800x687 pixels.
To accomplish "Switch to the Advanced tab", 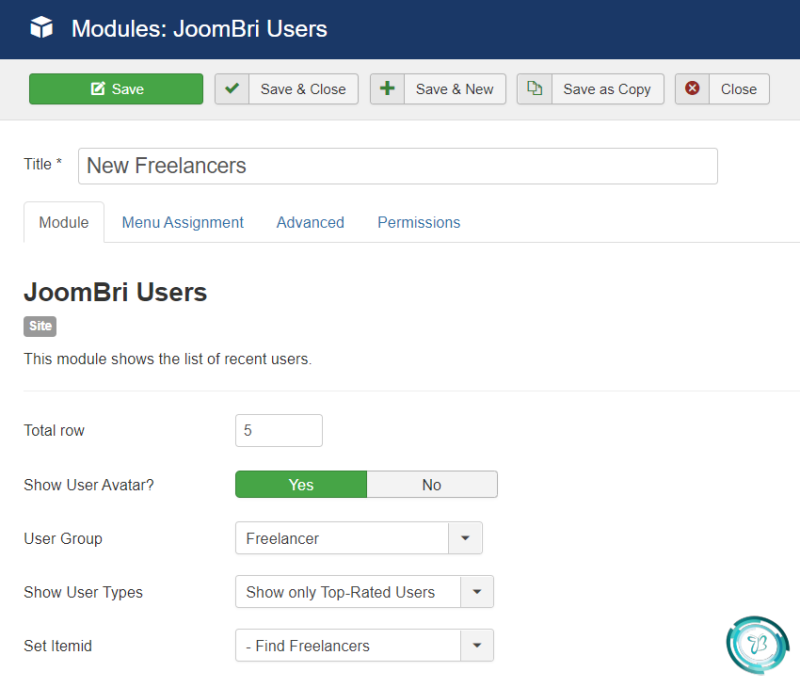I will [x=310, y=222].
